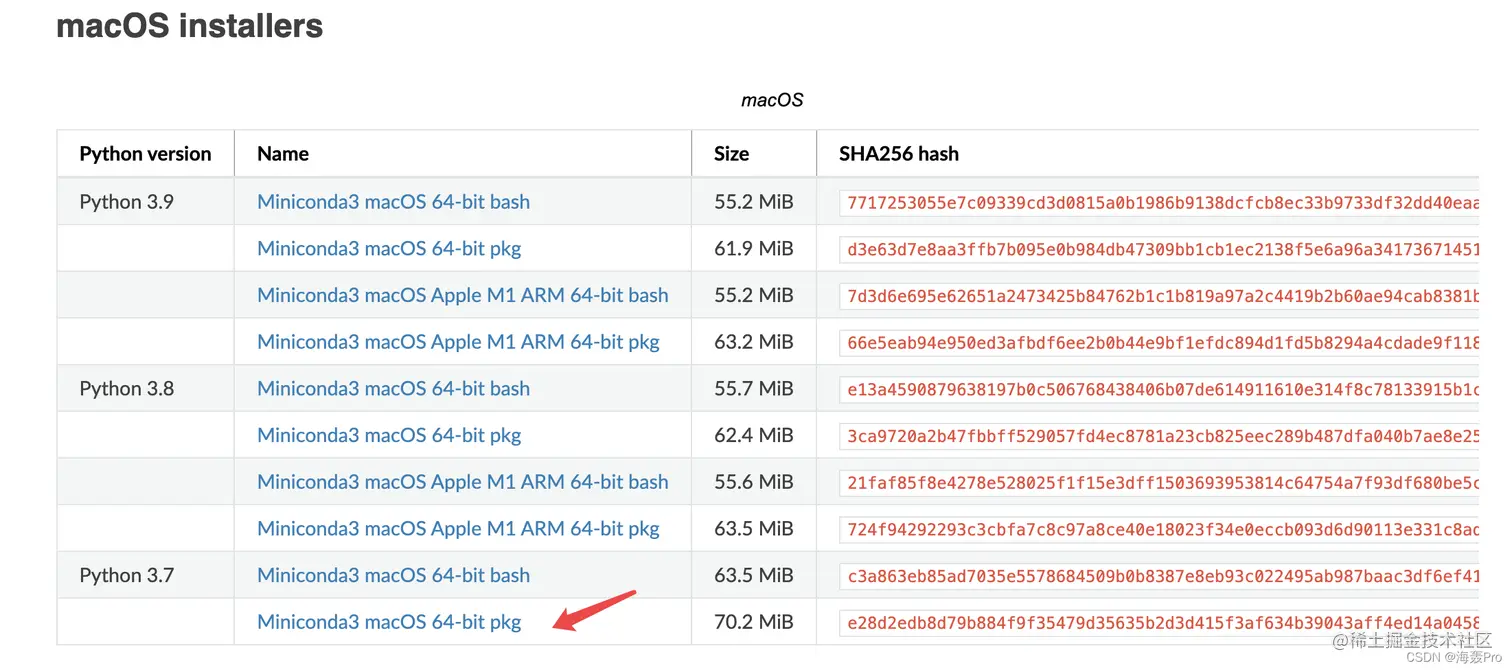The height and width of the screenshot is (670, 1512).
Task: Click the Name column header
Action: tap(283, 154)
